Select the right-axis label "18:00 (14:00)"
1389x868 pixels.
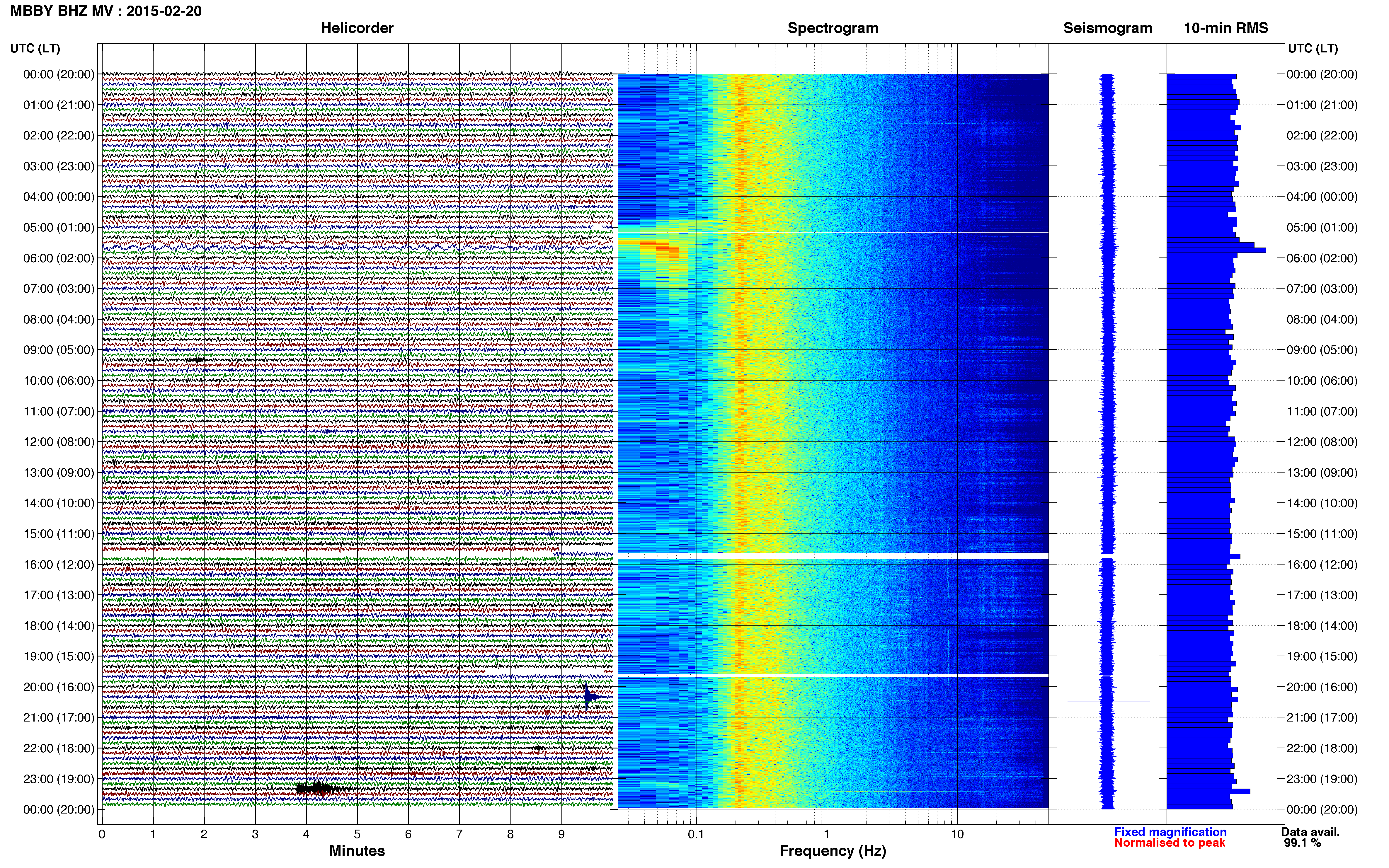click(1322, 626)
